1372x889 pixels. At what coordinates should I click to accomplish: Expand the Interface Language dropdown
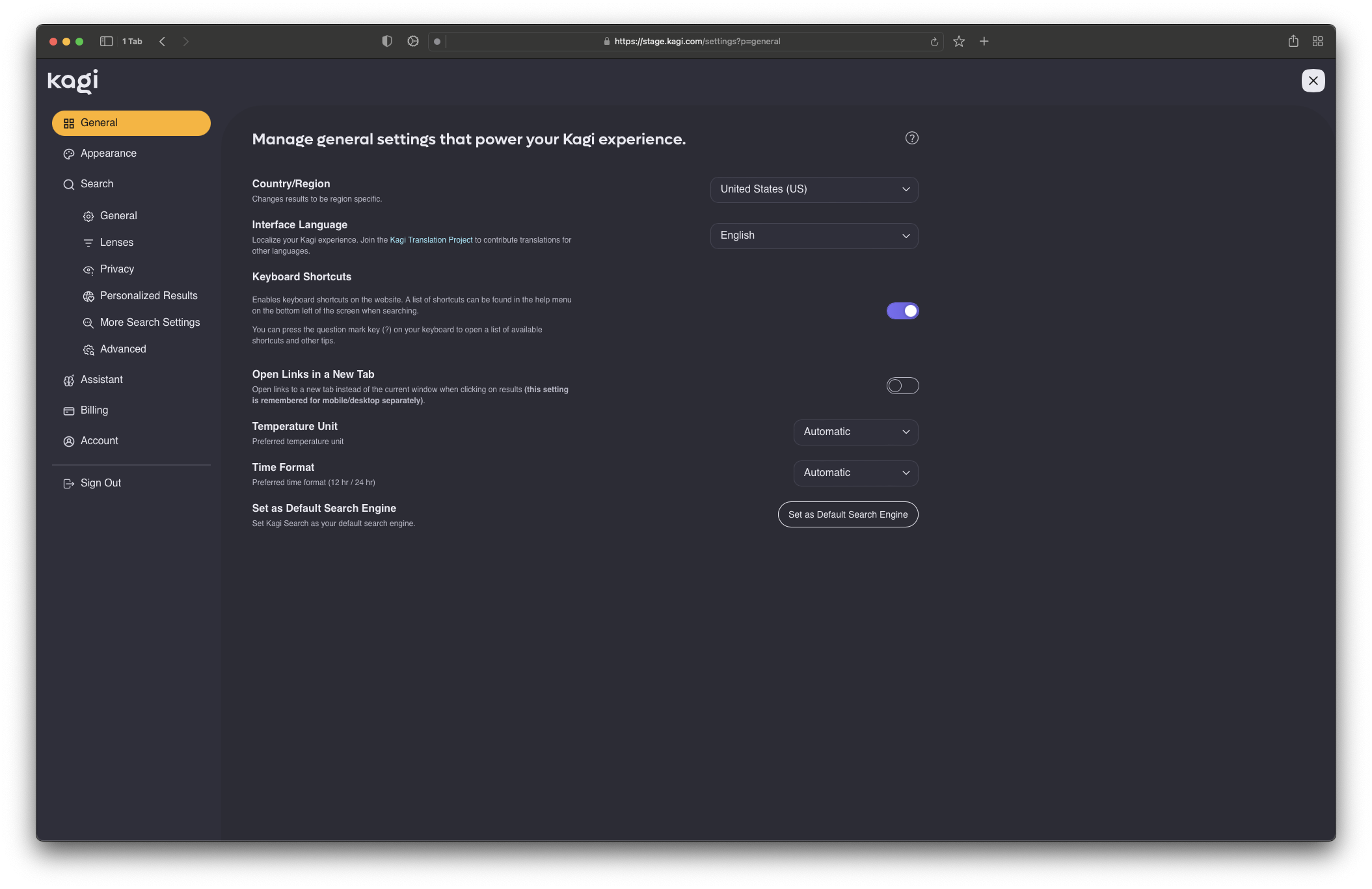pos(814,235)
